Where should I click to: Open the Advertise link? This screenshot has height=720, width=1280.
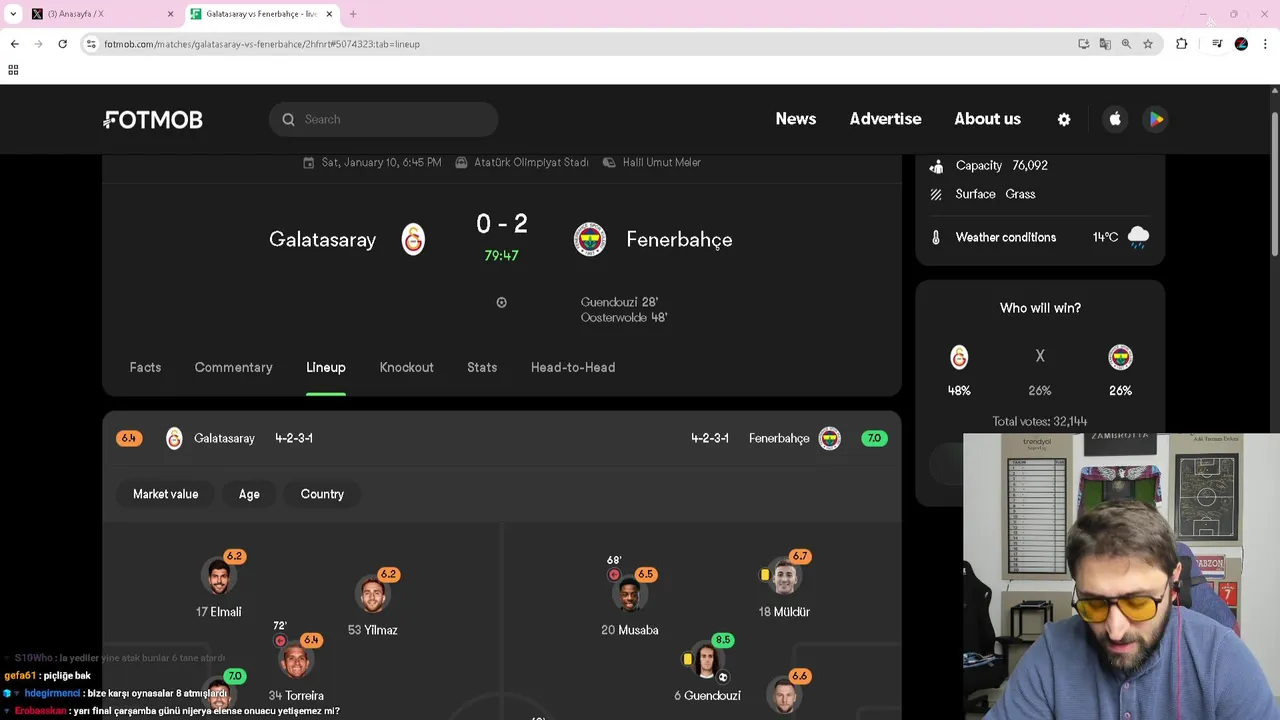click(x=886, y=119)
